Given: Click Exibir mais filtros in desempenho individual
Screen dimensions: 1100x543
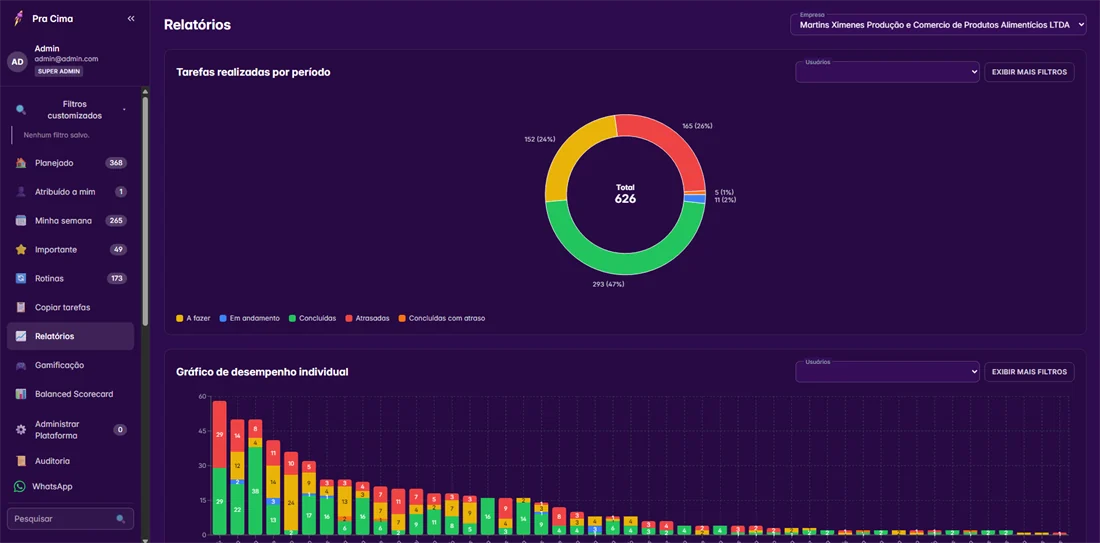Looking at the screenshot, I should tap(1029, 372).
